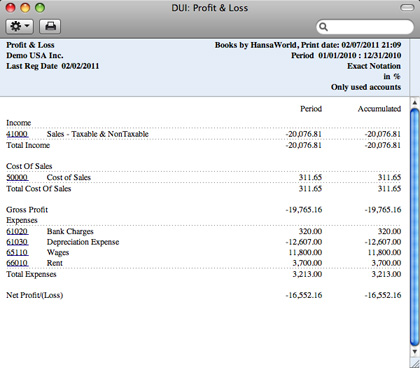Click the 'Period' column header

[x=311, y=109]
